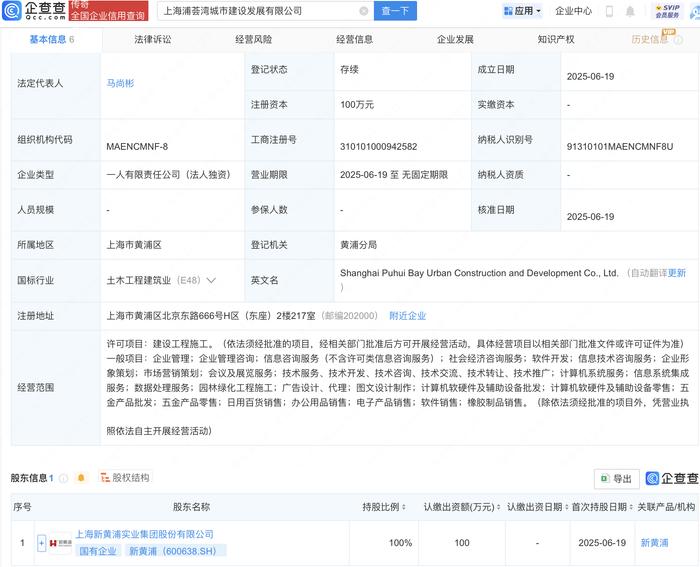This screenshot has width=700, height=567.
Task: Select organization code MAENCMNF-8
Action: coord(137,146)
